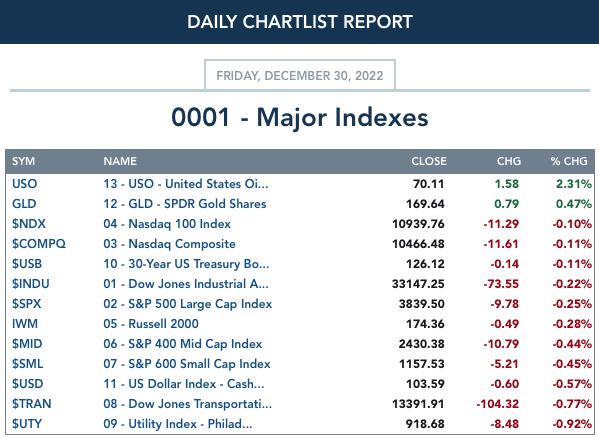Viewport: 599px width, 439px height.
Task: Click the Dow Jones Industrial name link
Action: tap(186, 283)
